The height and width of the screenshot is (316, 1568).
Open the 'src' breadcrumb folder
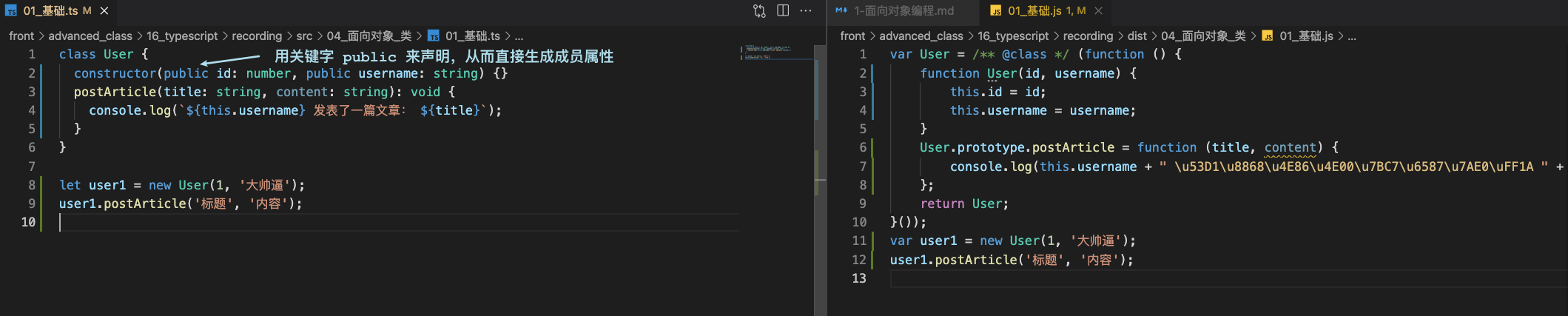304,36
